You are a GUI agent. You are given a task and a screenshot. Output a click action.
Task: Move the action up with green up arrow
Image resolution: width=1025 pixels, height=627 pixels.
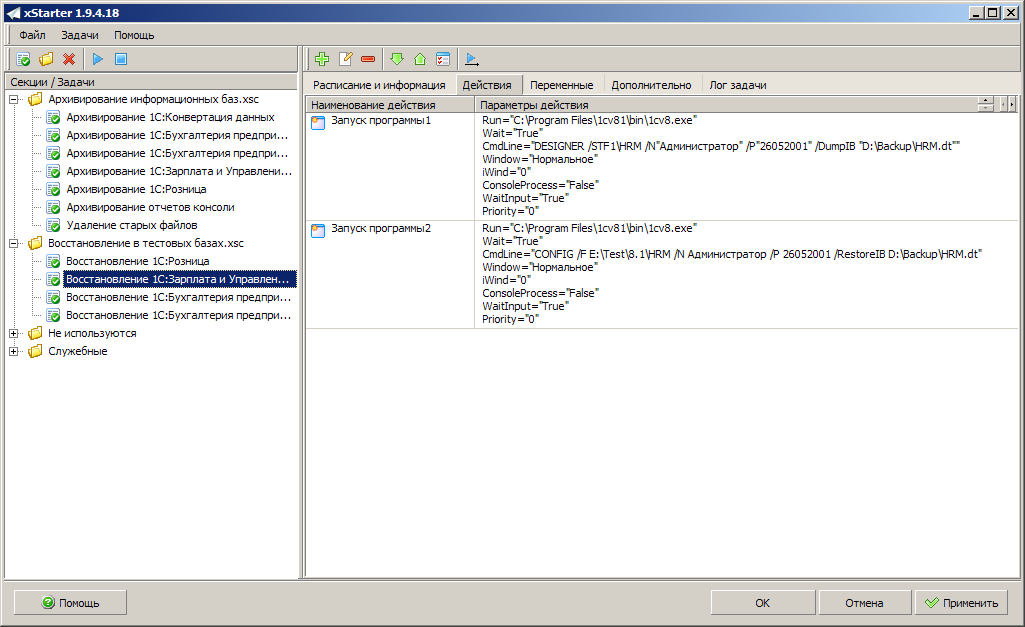tap(420, 59)
